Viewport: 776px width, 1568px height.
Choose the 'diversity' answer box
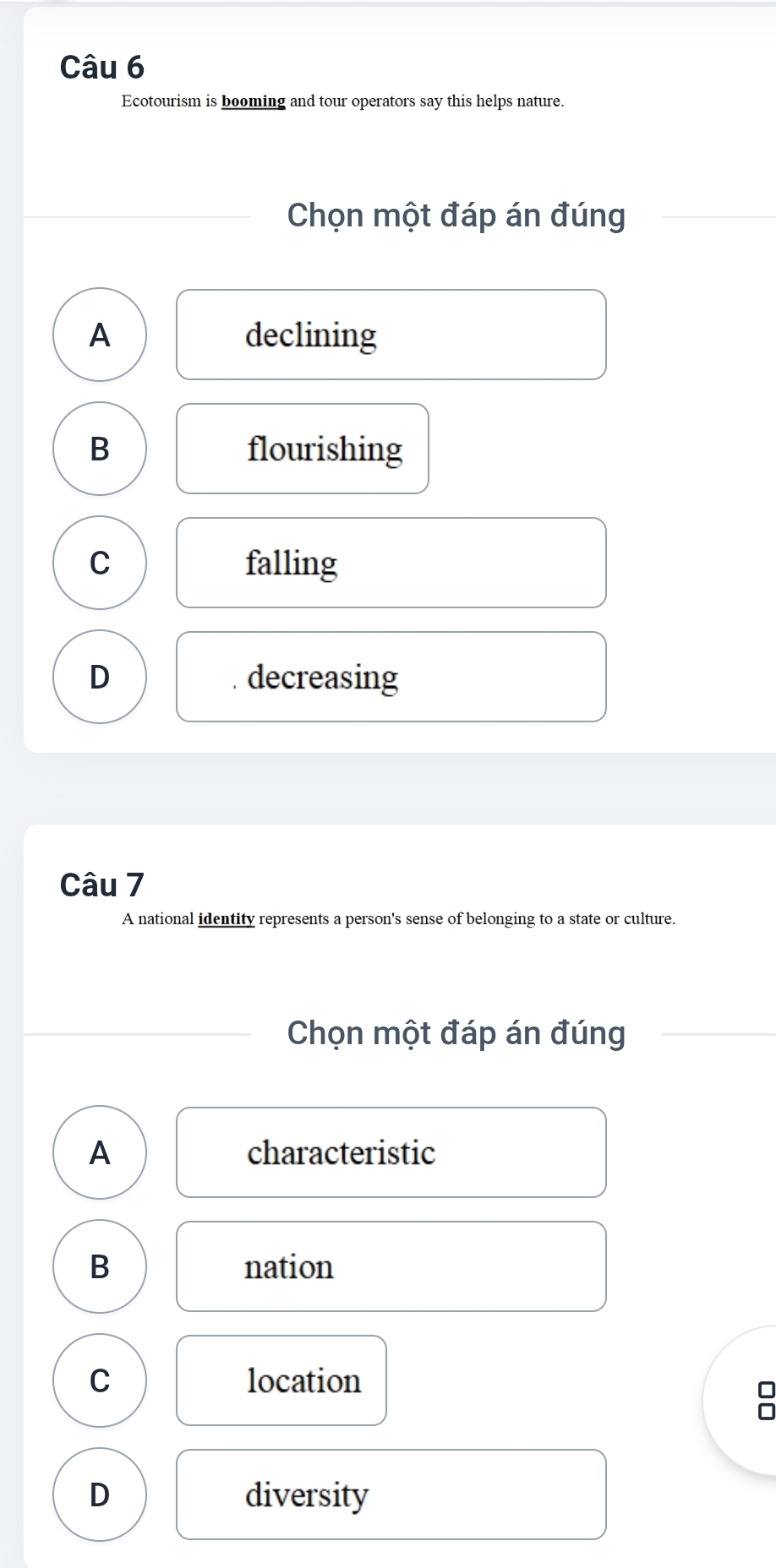tap(391, 1494)
